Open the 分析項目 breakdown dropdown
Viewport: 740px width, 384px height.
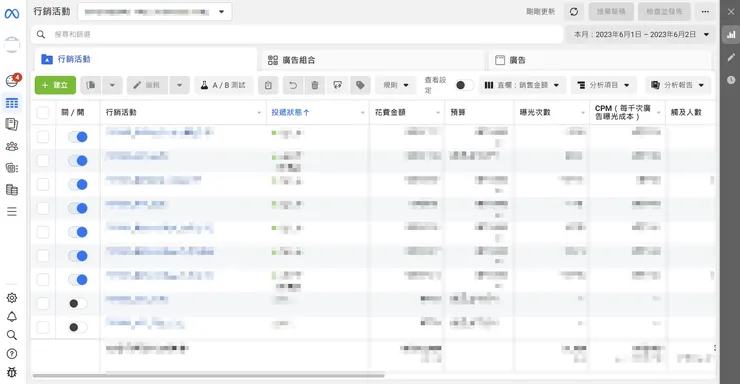(x=604, y=85)
